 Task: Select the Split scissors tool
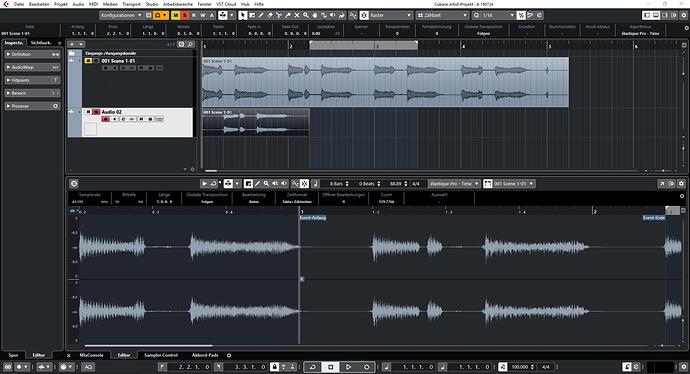pos(279,15)
